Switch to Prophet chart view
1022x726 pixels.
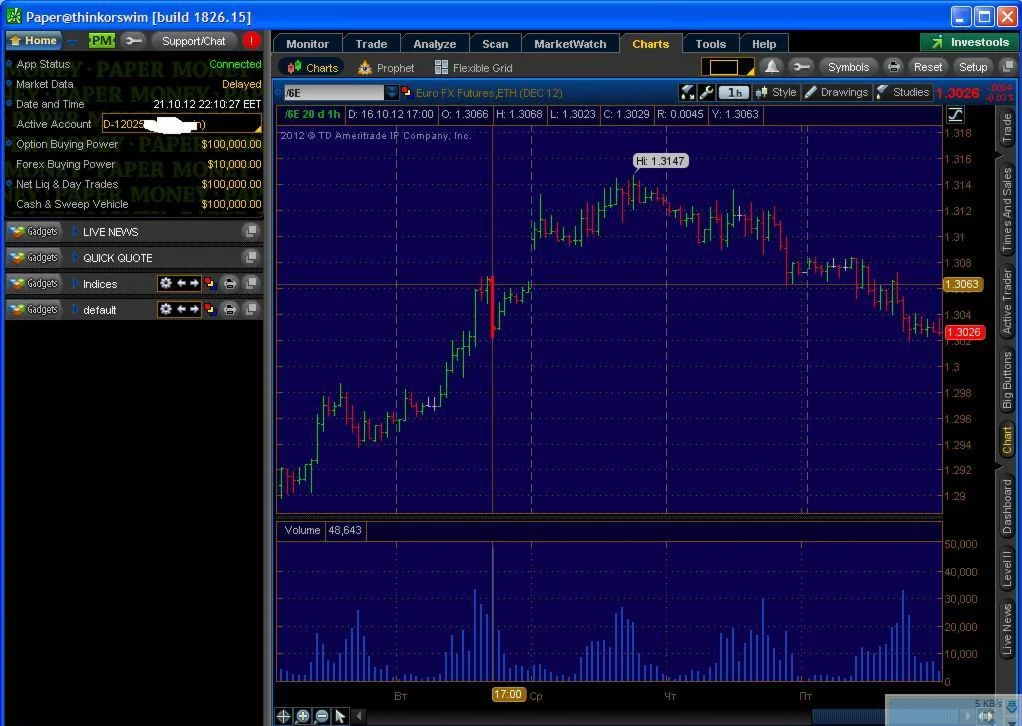pyautogui.click(x=387, y=68)
